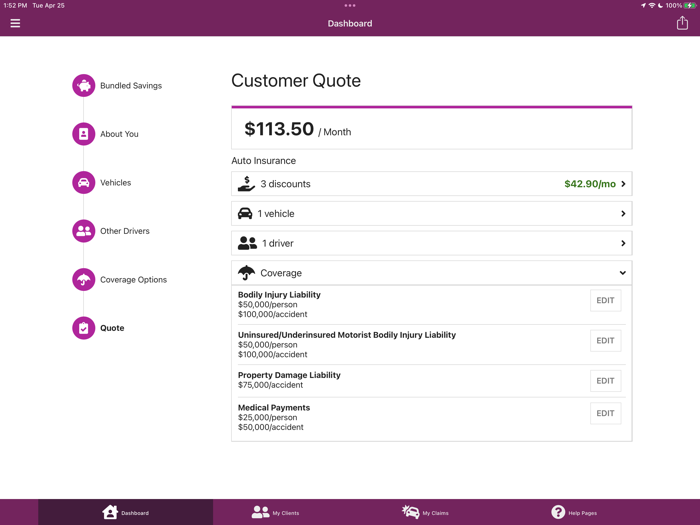Click the people icon in driver row

pos(247,243)
